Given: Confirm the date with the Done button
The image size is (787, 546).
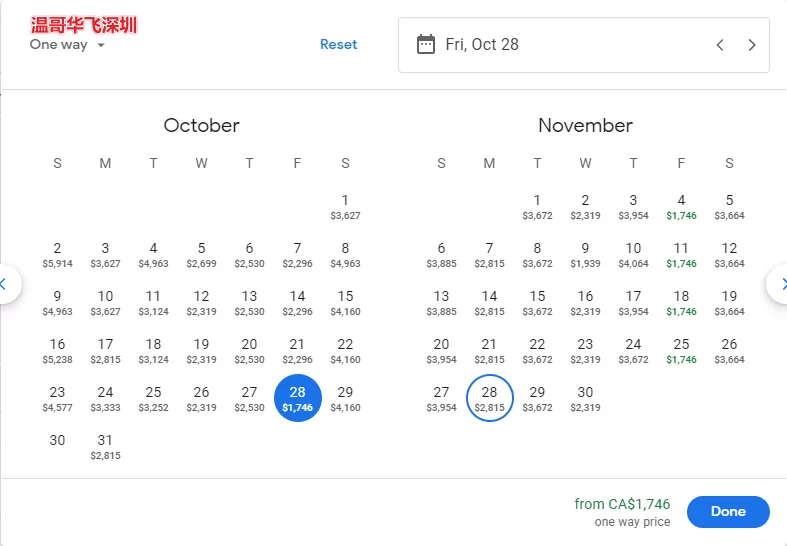Looking at the screenshot, I should pyautogui.click(x=728, y=511).
